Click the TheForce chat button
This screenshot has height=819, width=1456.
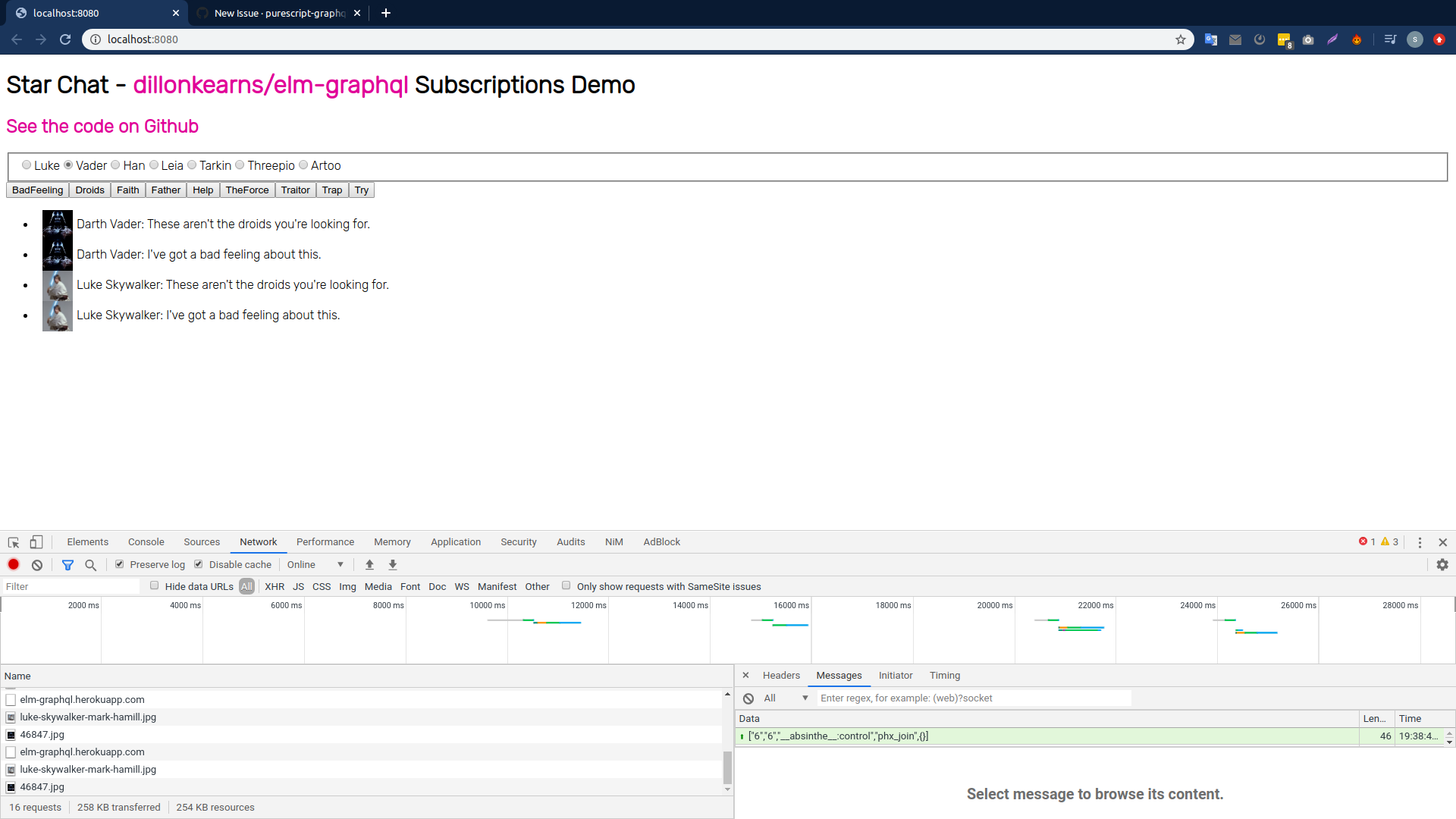(246, 190)
